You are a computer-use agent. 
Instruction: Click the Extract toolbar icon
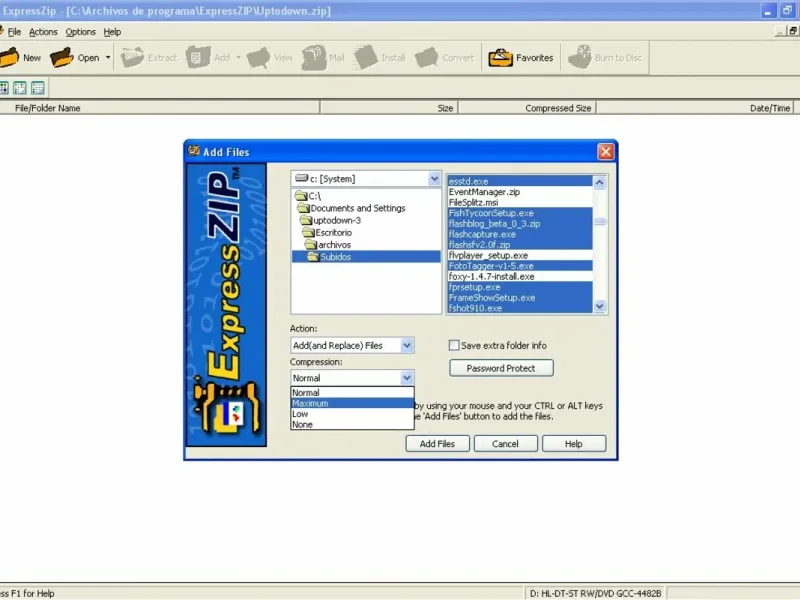tap(132, 58)
